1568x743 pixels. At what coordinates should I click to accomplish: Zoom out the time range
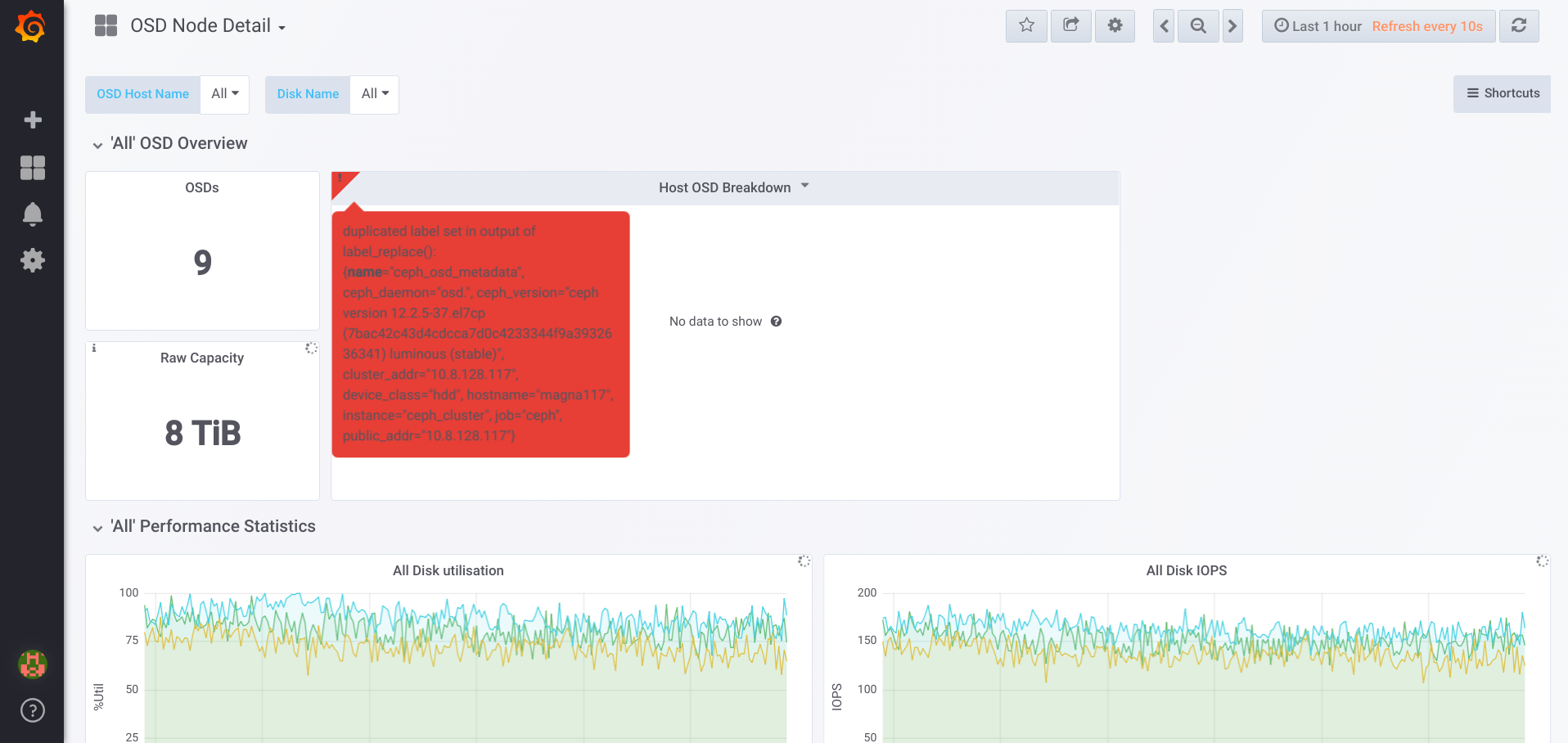(1198, 25)
